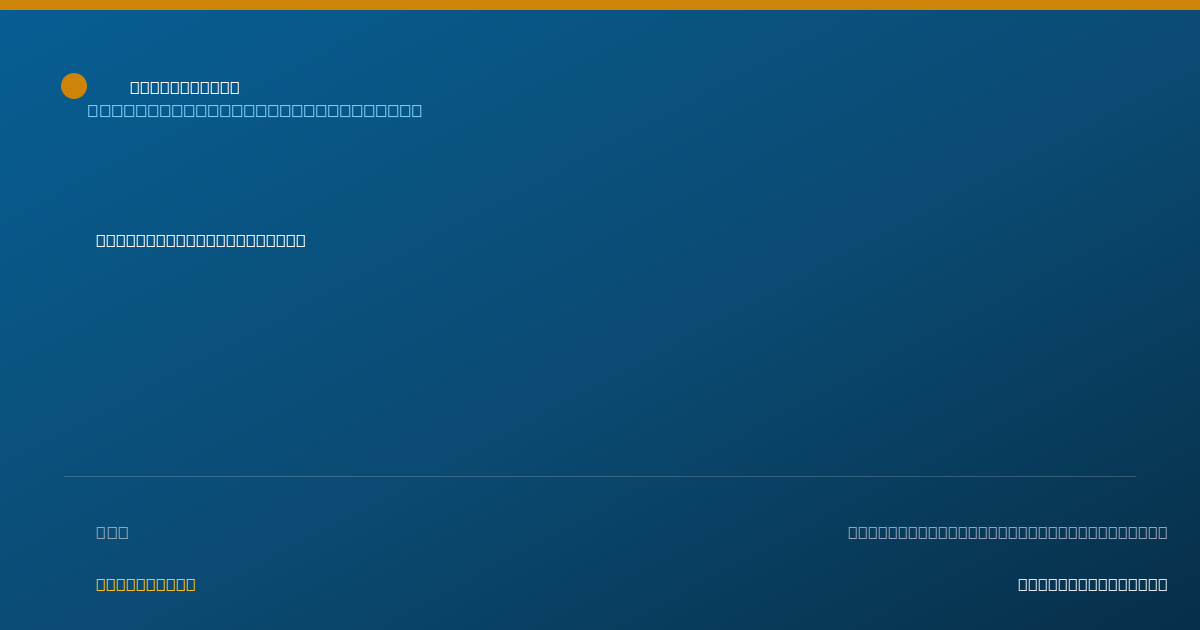The image size is (1200, 630).
Task: Click the thin horizontal divider line above the footer
Action: click(600, 476)
